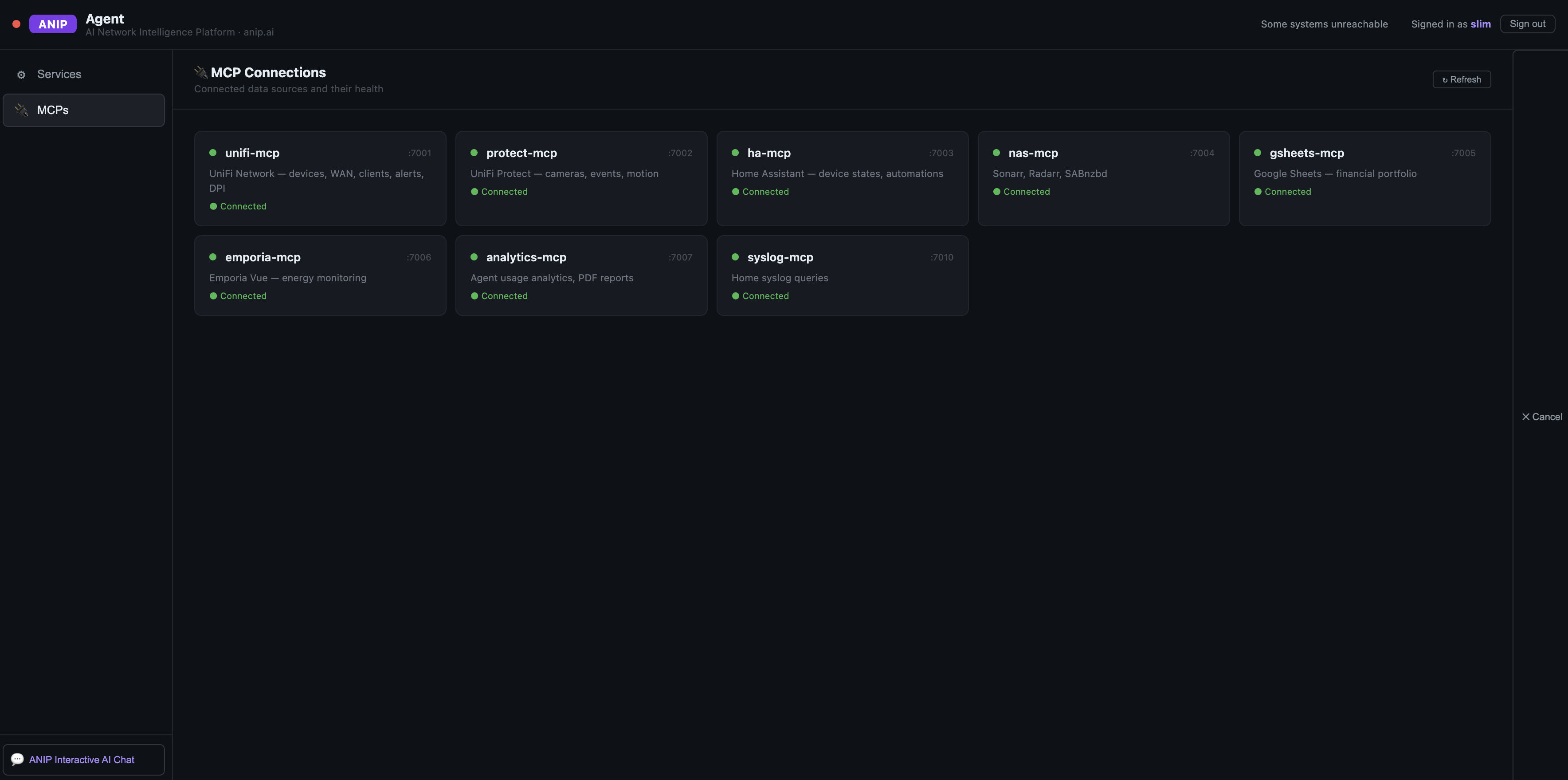Click Connected status on ha-mcp card
This screenshot has height=780, width=1568.
(x=760, y=191)
